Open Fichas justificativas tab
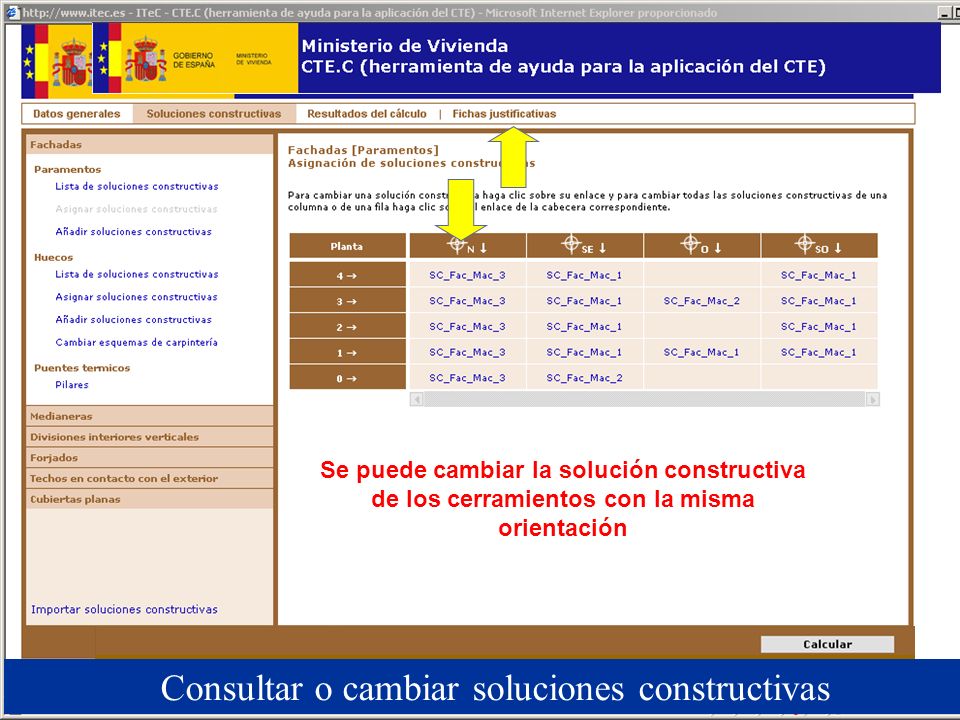Screen dimensions: 960x720 [x=504, y=114]
